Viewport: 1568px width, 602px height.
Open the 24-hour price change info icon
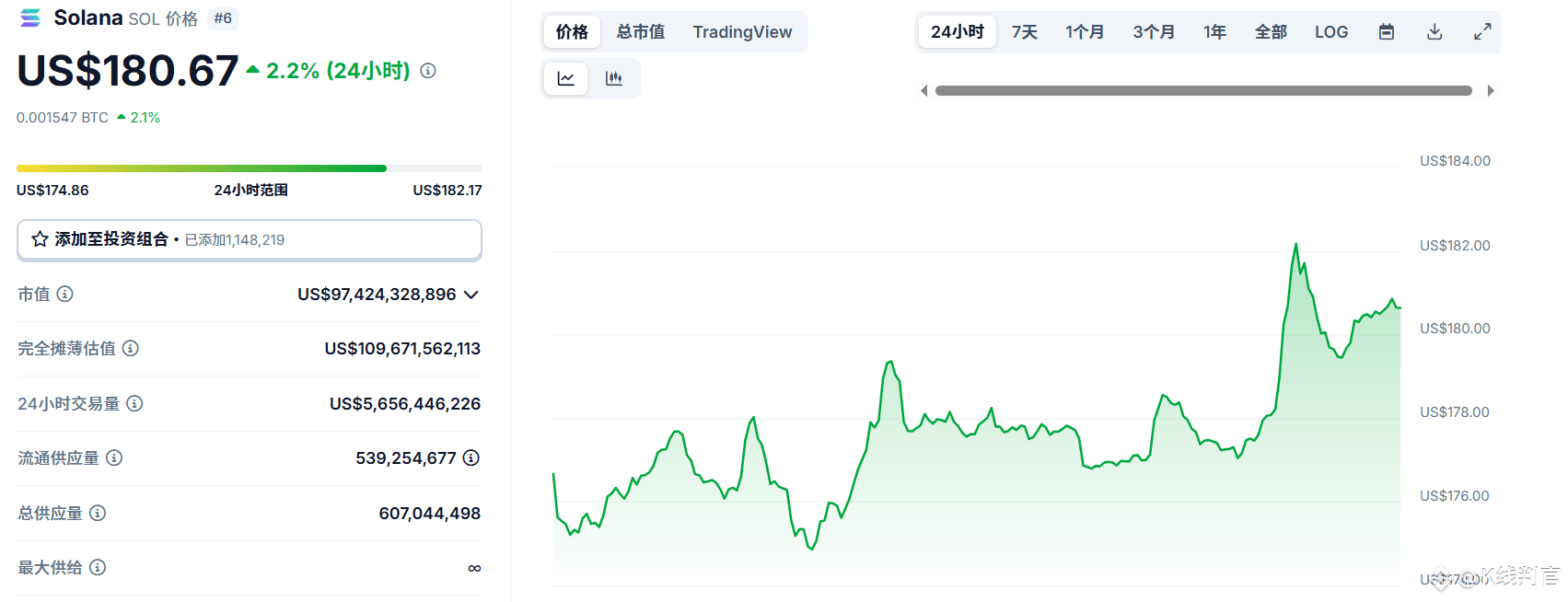click(428, 71)
